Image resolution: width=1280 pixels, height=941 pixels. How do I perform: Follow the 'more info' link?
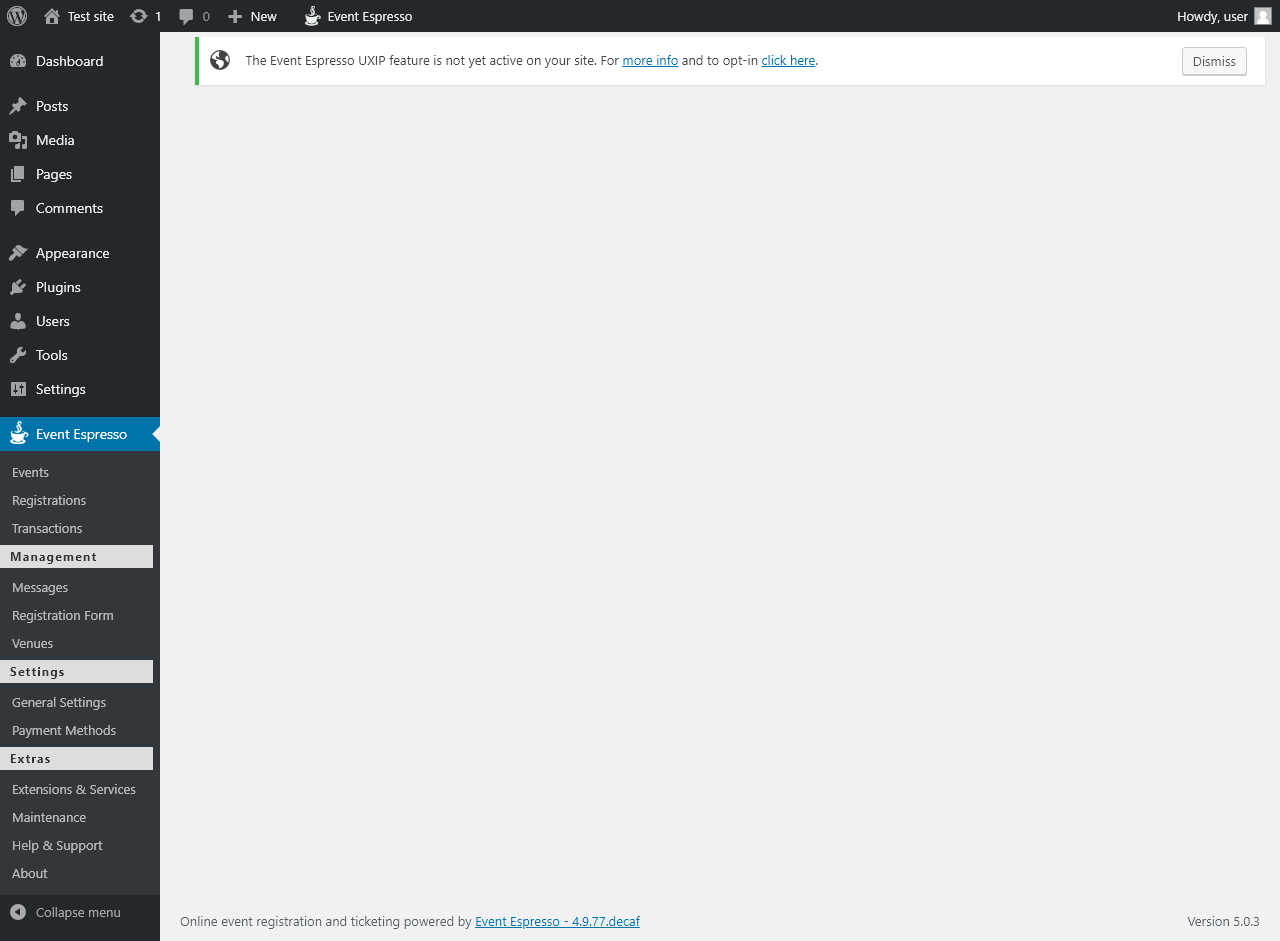[650, 60]
